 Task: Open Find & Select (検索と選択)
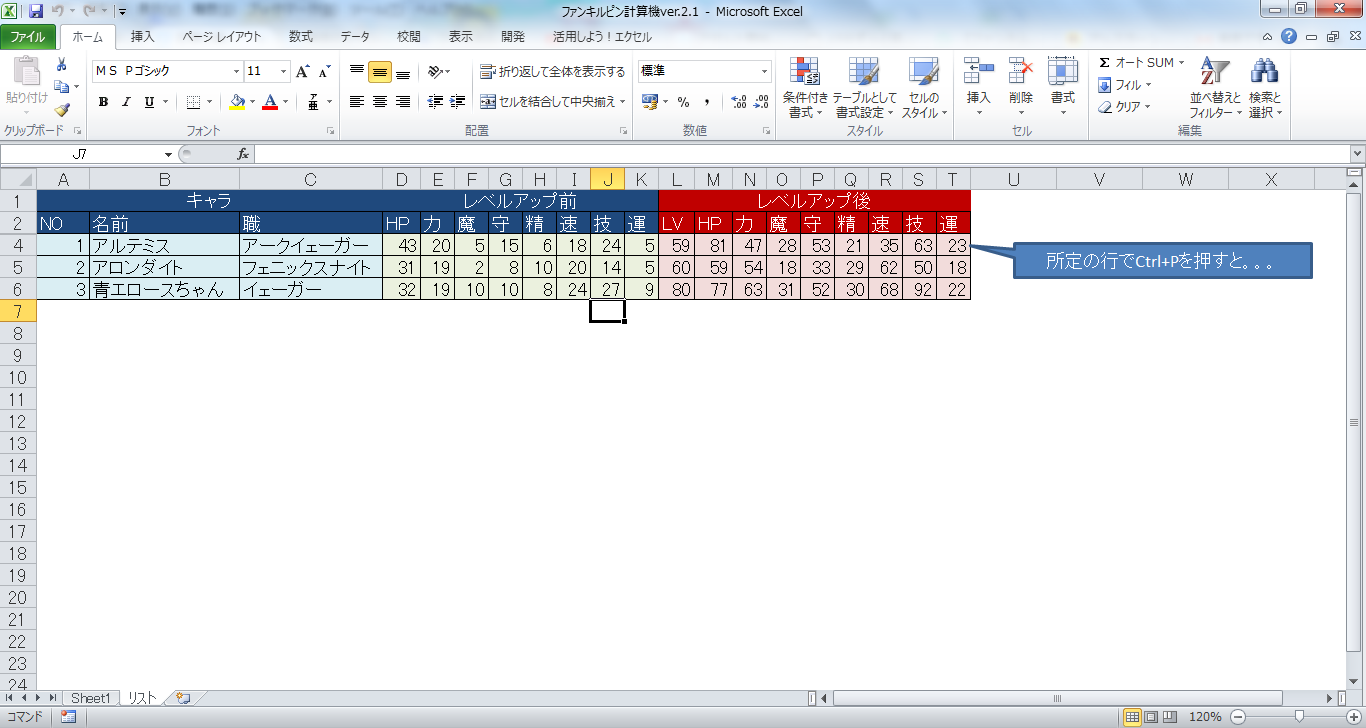[1265, 88]
